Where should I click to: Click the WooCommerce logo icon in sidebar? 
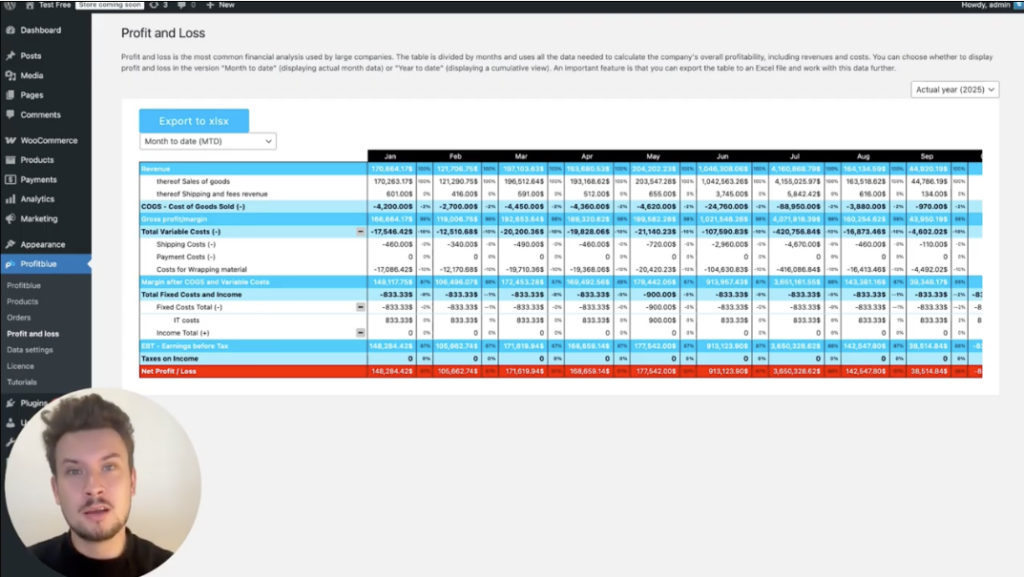point(10,141)
